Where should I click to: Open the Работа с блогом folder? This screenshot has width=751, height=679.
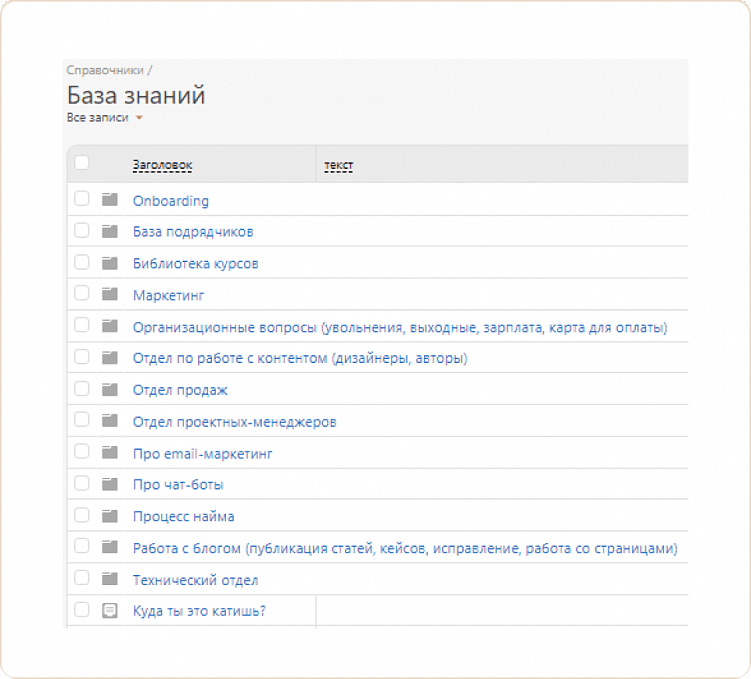(x=405, y=548)
